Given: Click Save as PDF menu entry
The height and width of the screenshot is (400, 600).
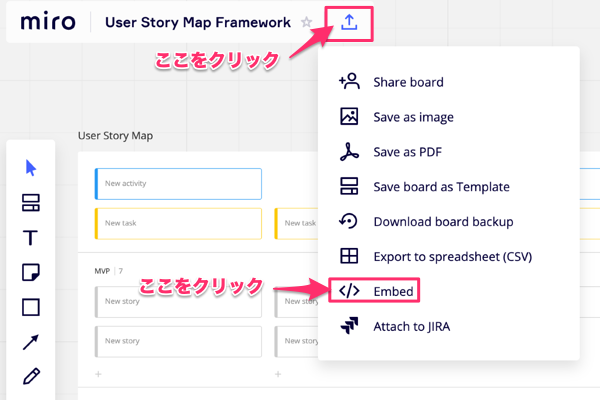Looking at the screenshot, I should coord(407,152).
